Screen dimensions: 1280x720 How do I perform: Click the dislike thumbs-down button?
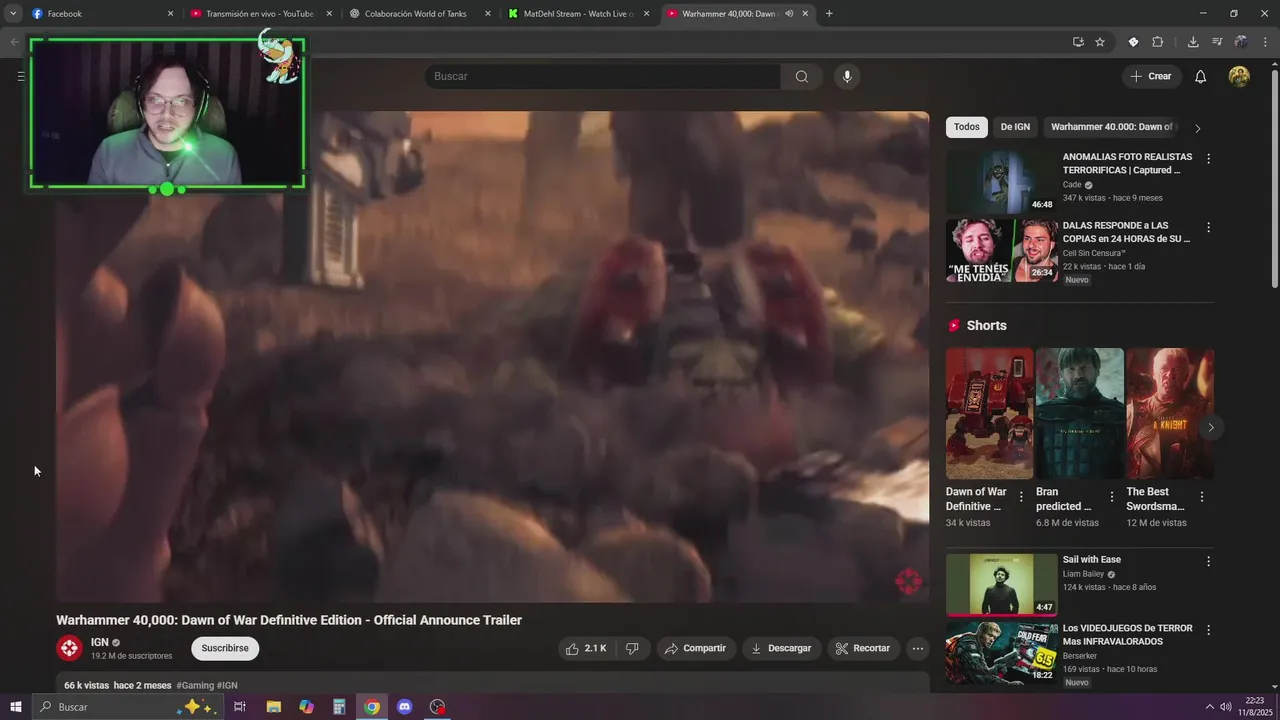[x=632, y=648]
